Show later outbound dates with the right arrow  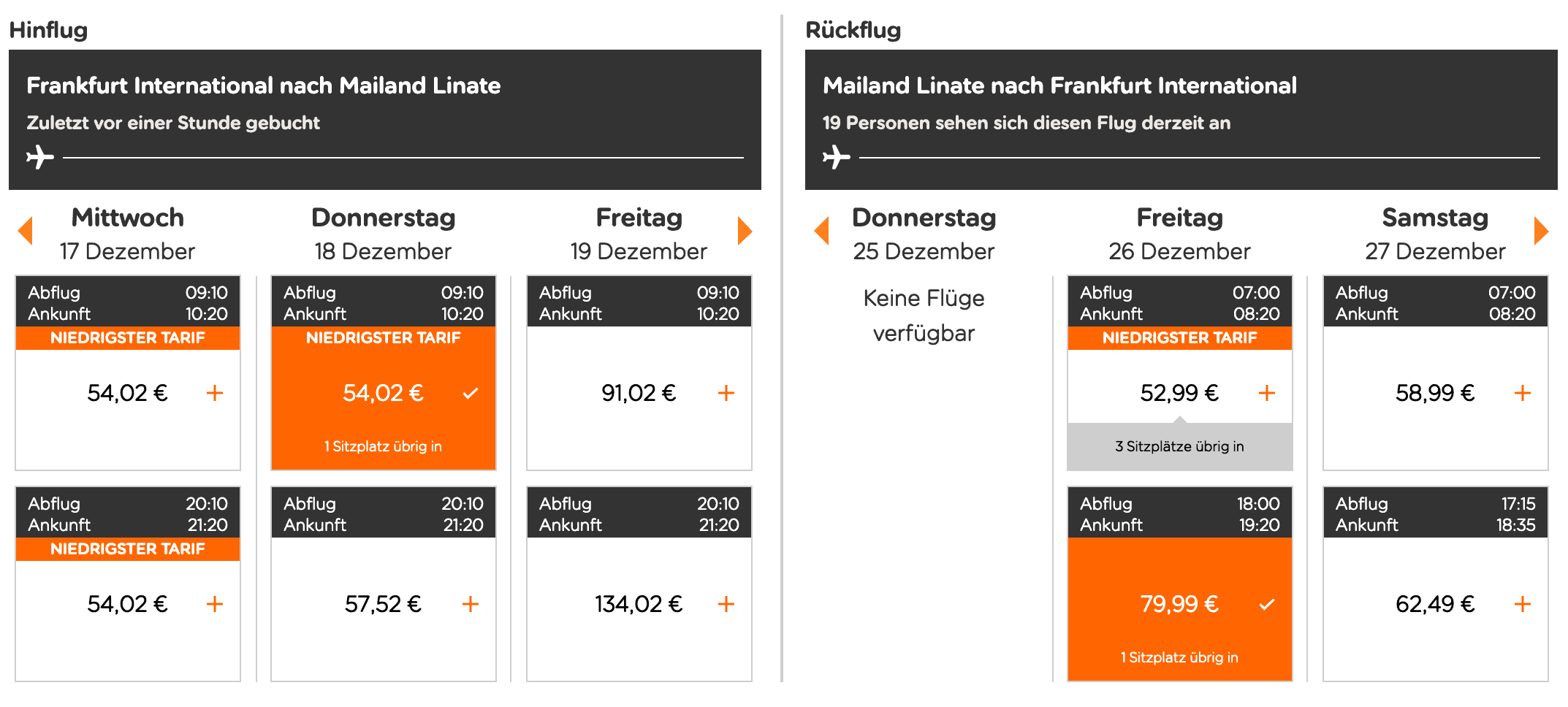pyautogui.click(x=745, y=231)
